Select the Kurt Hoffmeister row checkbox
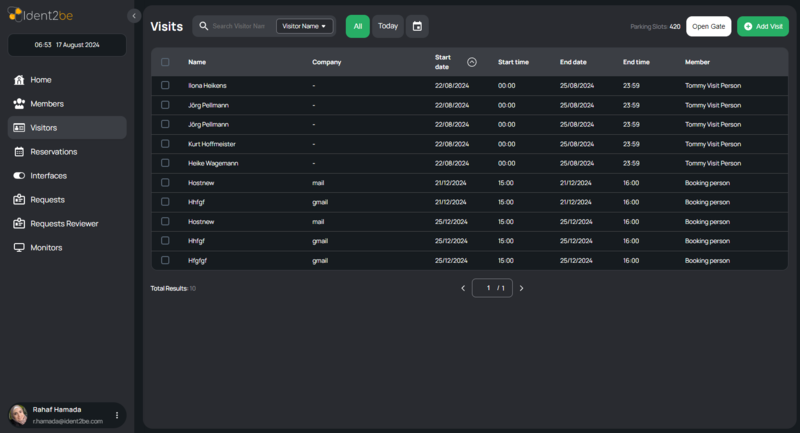This screenshot has height=433, width=800. (166, 144)
